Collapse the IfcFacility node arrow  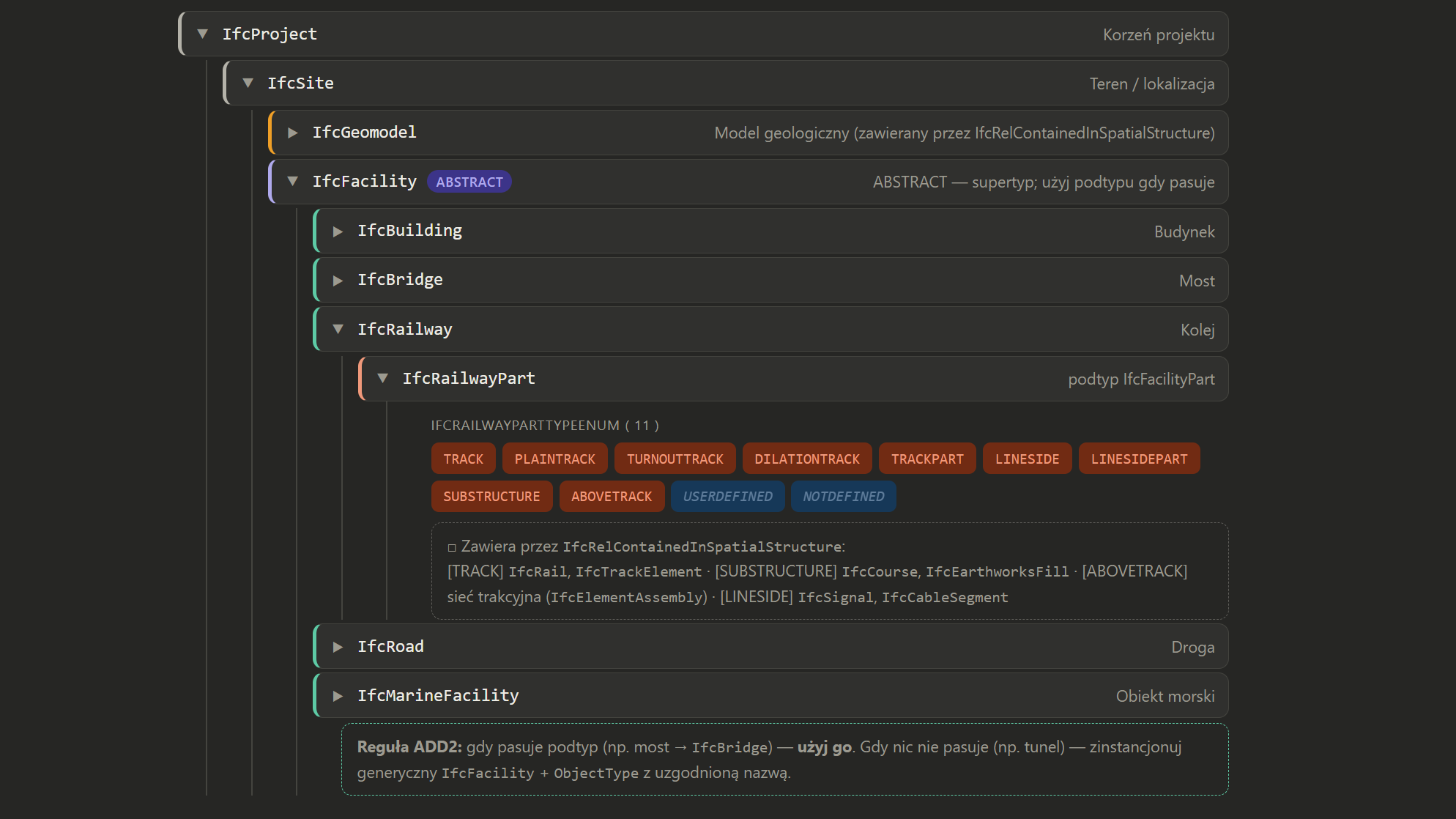coord(293,181)
